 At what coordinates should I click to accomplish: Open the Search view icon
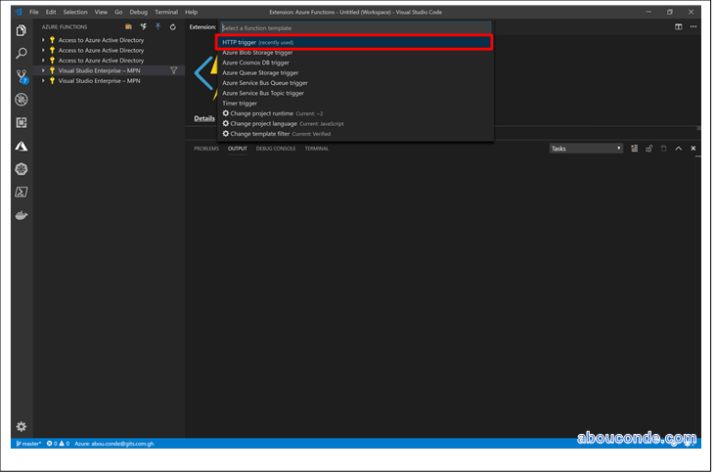(x=21, y=54)
